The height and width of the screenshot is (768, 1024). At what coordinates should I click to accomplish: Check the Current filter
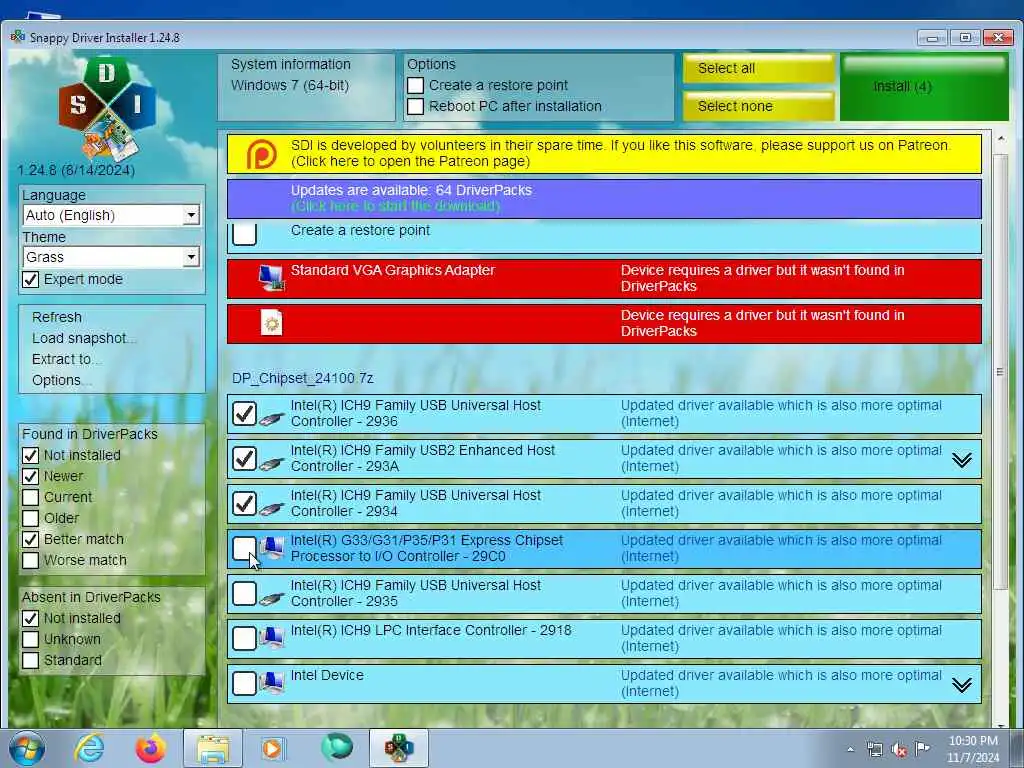tap(31, 497)
